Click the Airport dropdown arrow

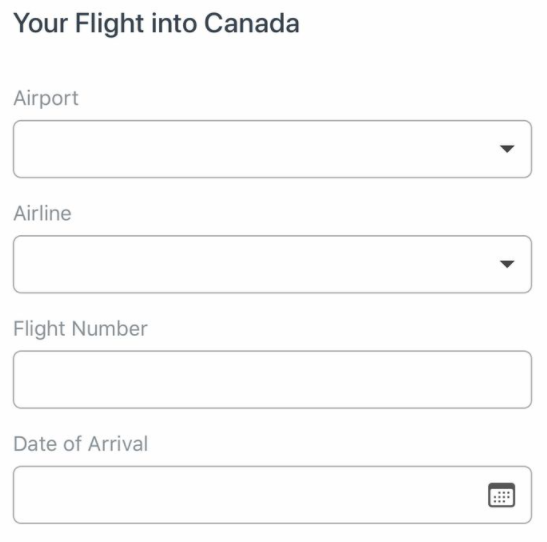[x=507, y=149]
